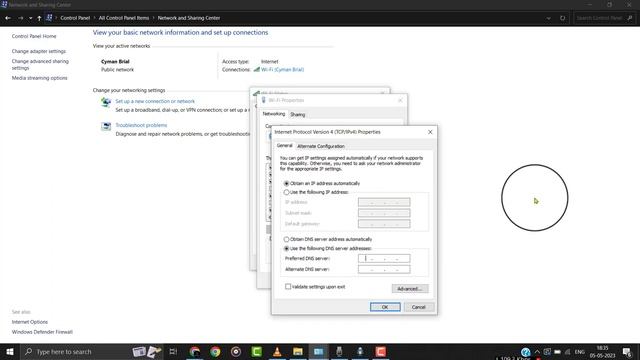Close the Wi-Fi Properties window
Image resolution: width=640 pixels, height=360 pixels.
[x=400, y=100]
